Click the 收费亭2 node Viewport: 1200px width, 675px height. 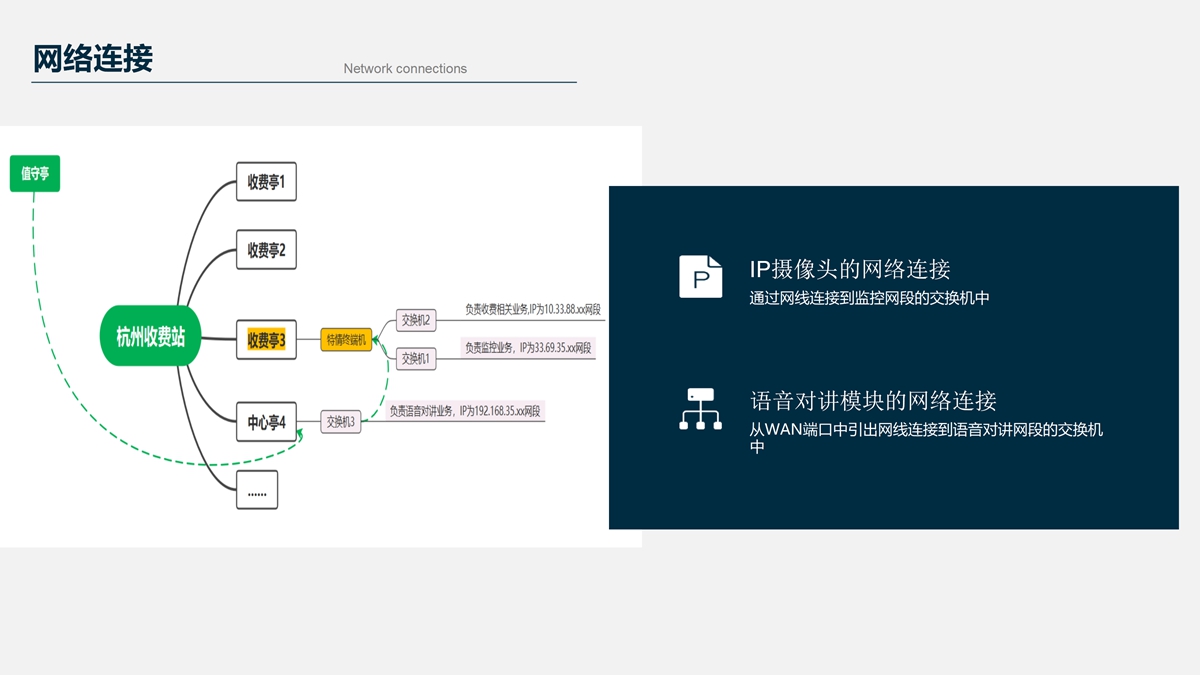(266, 250)
